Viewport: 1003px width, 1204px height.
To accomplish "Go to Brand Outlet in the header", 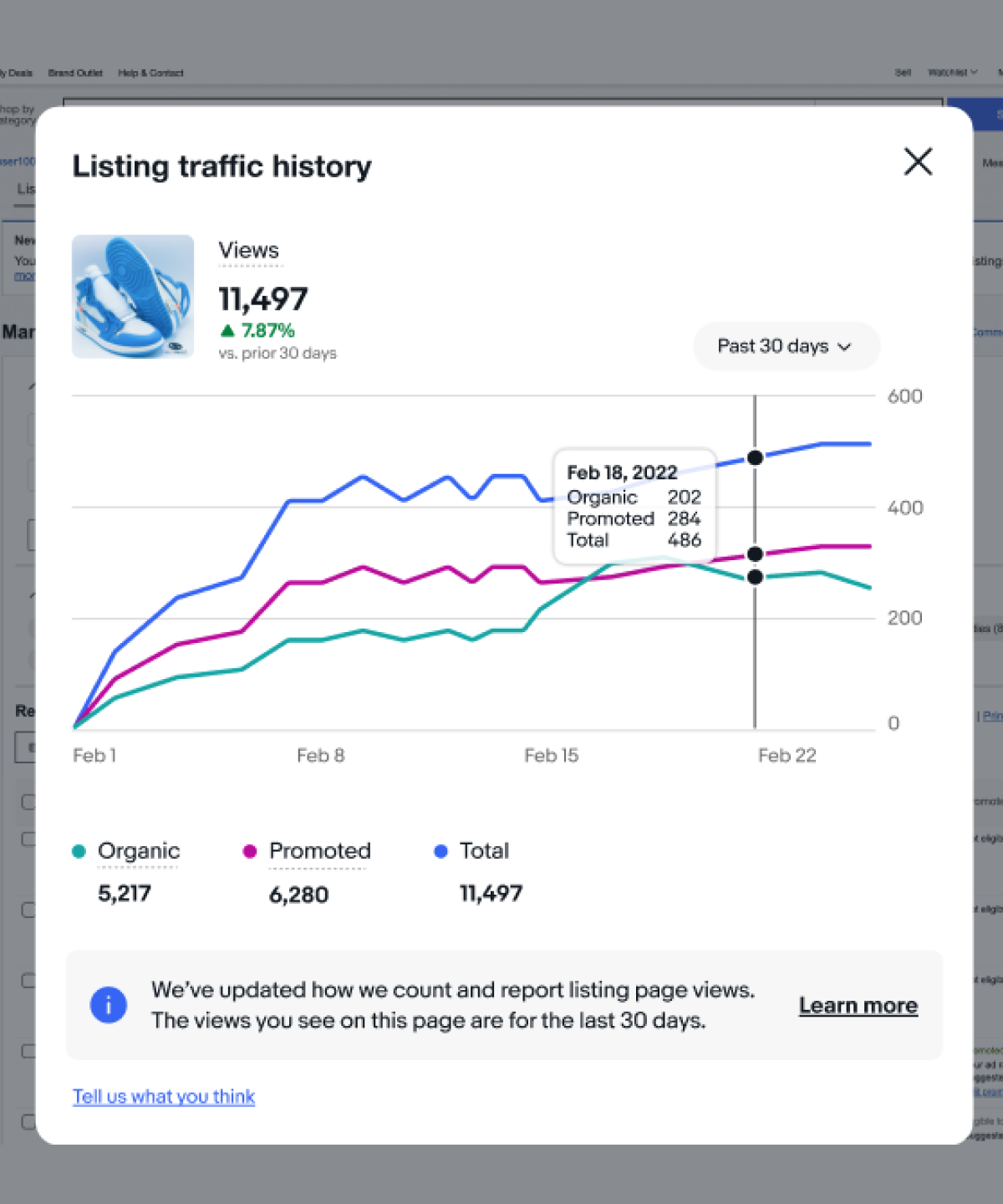I will pyautogui.click(x=75, y=73).
